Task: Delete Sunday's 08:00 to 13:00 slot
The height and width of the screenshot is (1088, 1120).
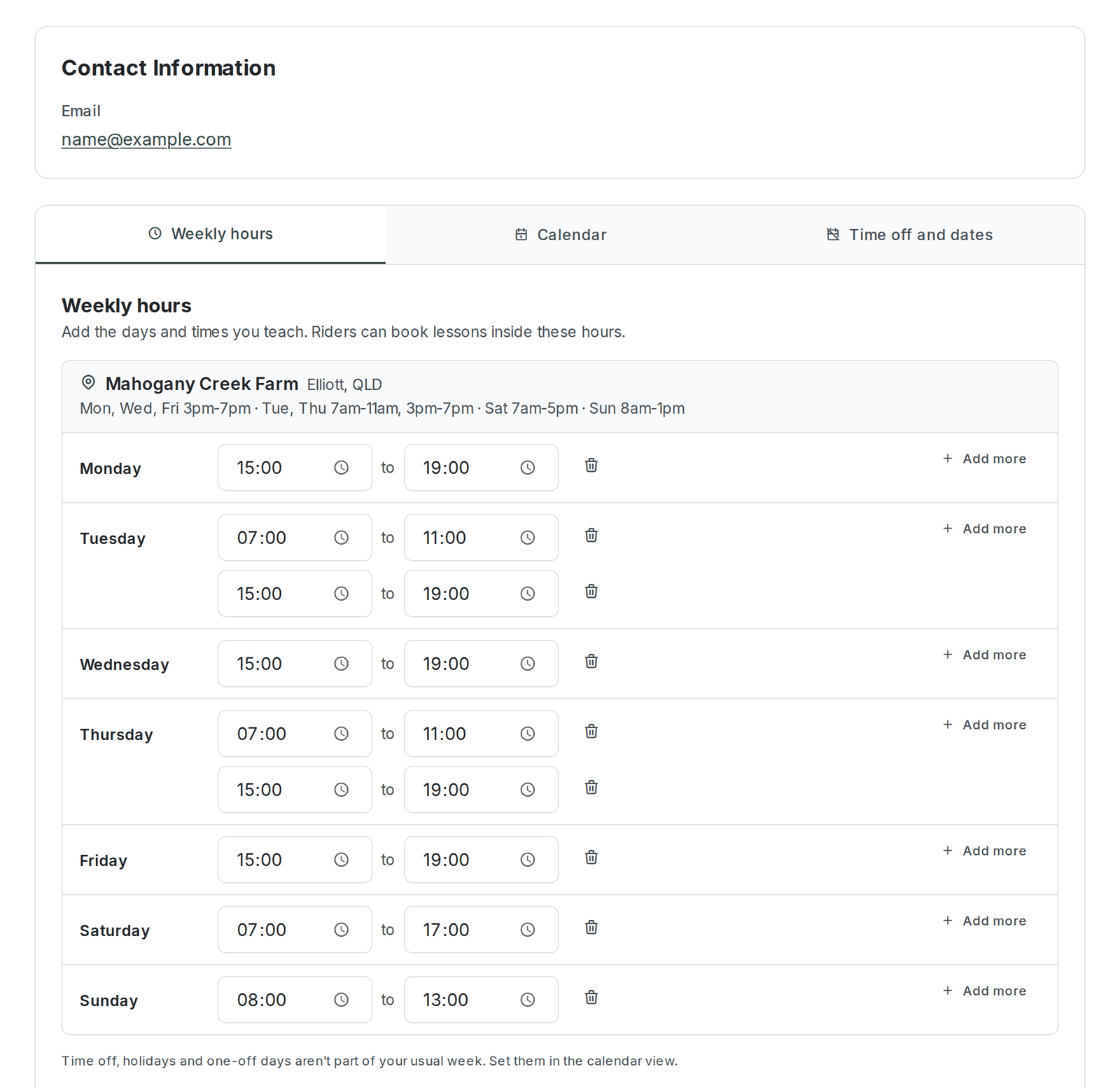Action: 591,998
